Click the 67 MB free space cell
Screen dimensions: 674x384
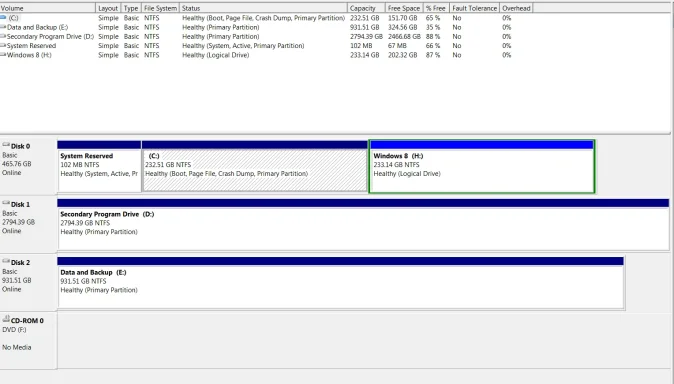(397, 46)
